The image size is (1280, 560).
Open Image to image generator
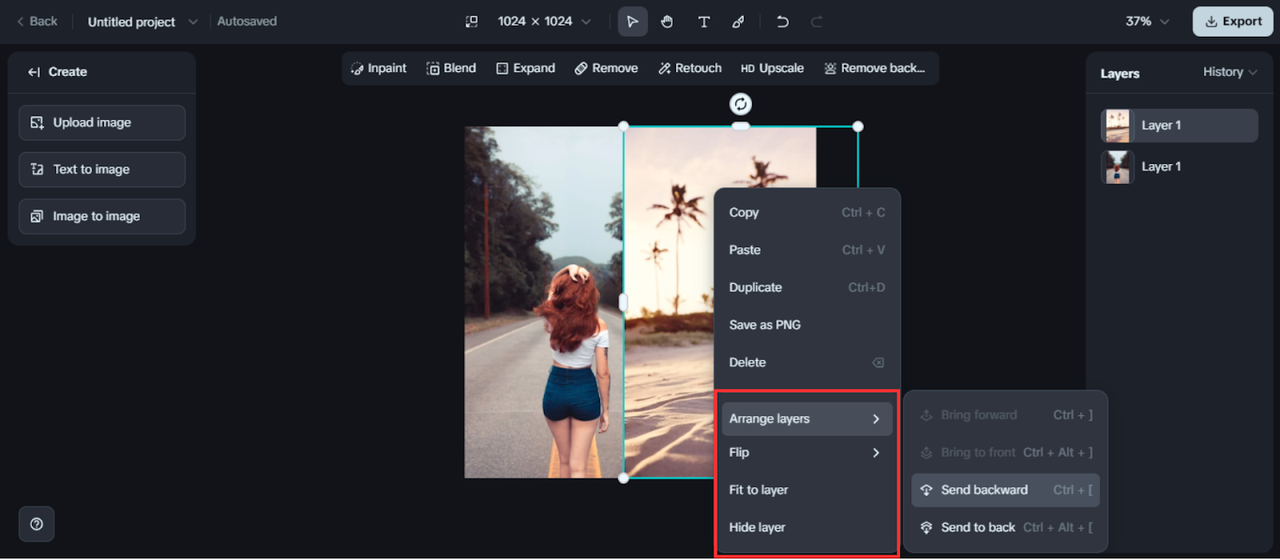[x=102, y=216]
